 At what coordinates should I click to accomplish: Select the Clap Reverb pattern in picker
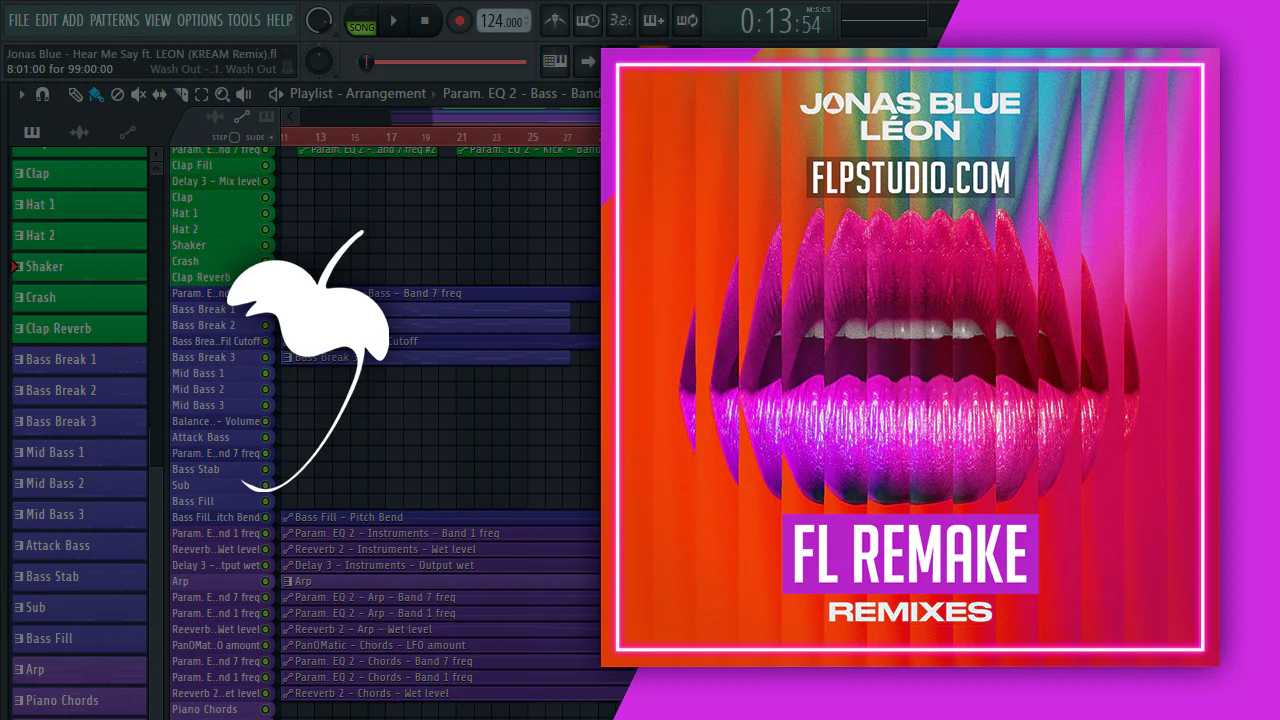click(x=79, y=328)
